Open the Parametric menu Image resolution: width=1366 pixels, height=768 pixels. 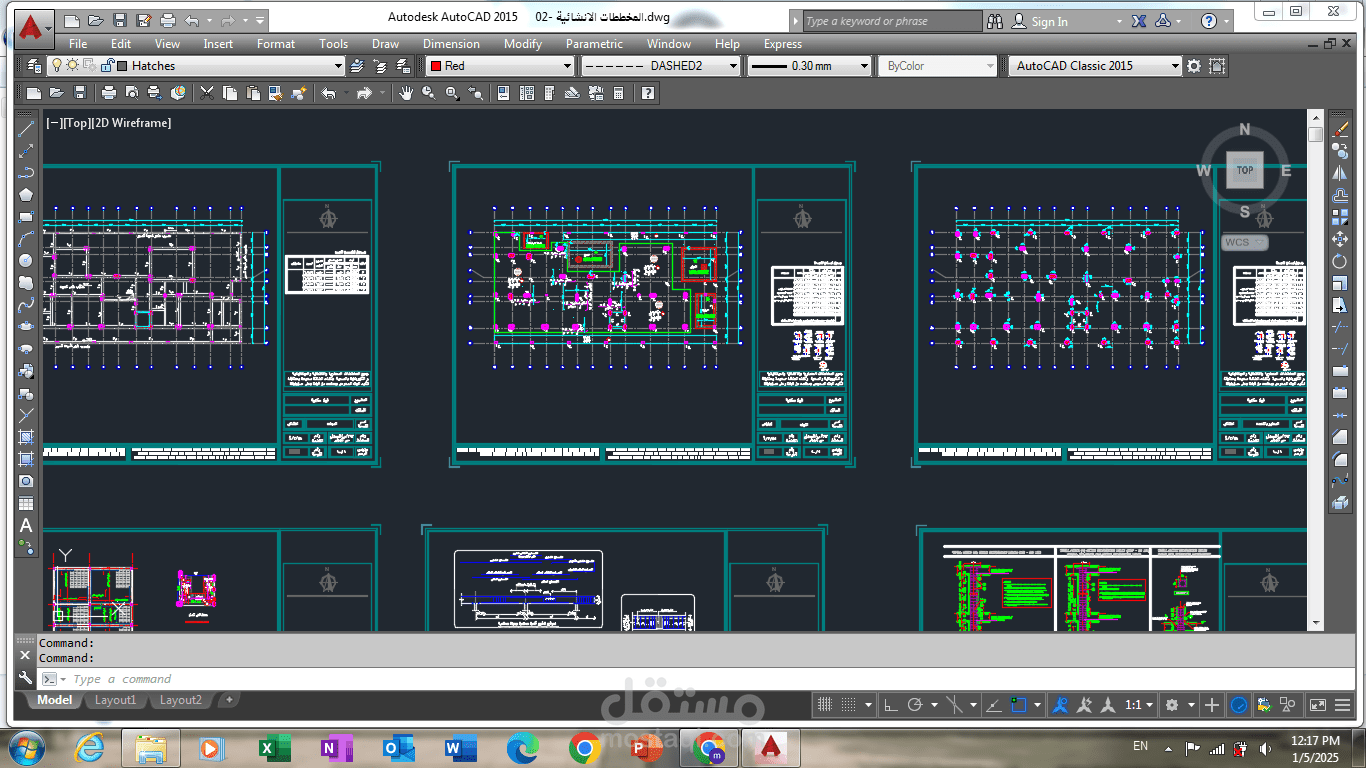(594, 44)
